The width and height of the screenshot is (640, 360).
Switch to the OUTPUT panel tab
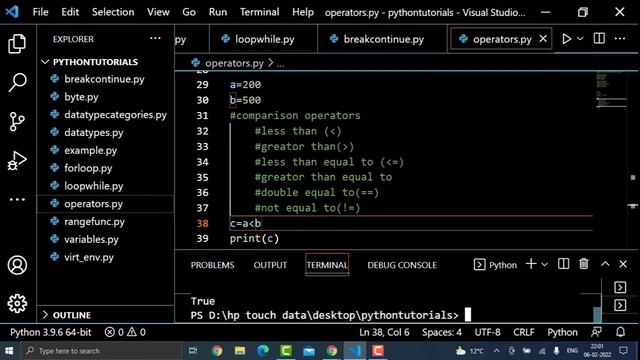(x=270, y=265)
